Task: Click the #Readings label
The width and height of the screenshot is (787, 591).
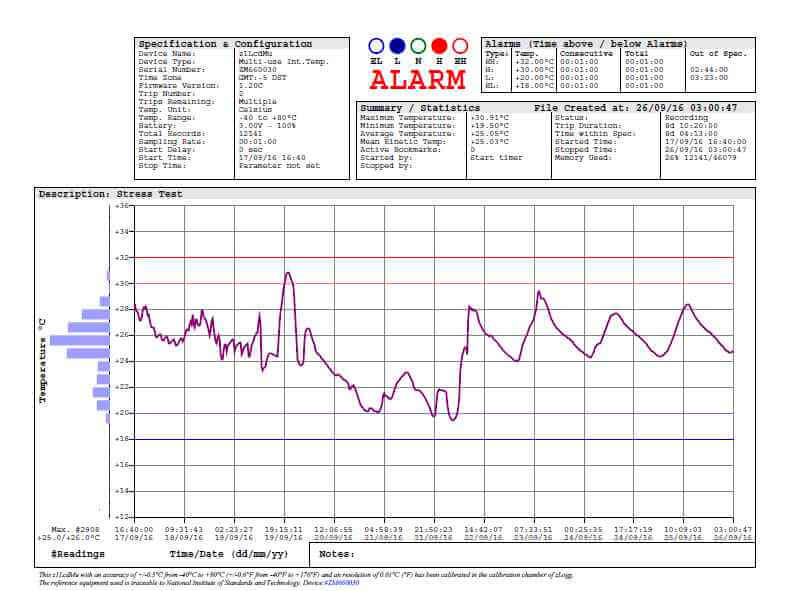Action: tap(76, 553)
